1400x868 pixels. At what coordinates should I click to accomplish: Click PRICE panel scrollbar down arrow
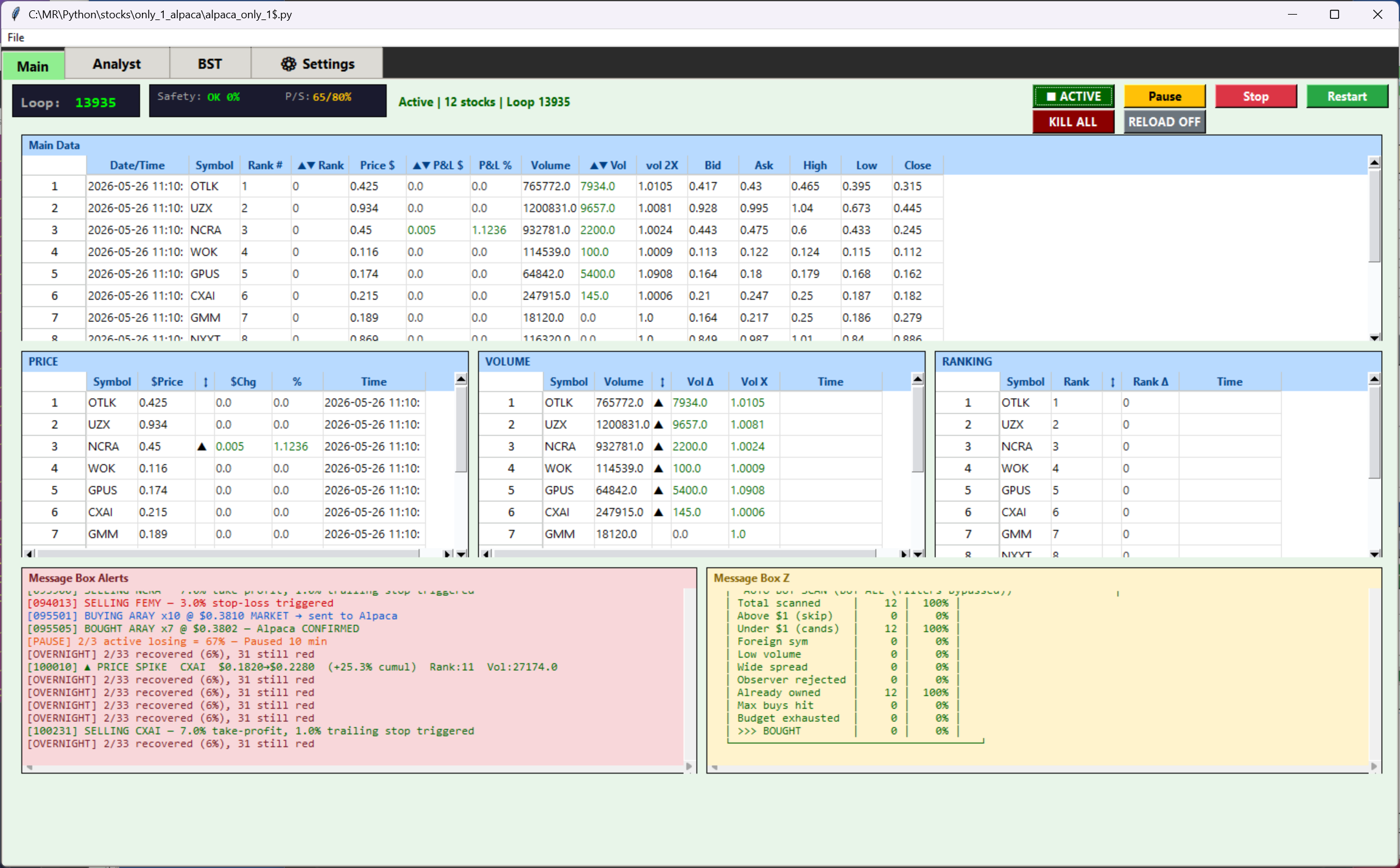pos(461,554)
